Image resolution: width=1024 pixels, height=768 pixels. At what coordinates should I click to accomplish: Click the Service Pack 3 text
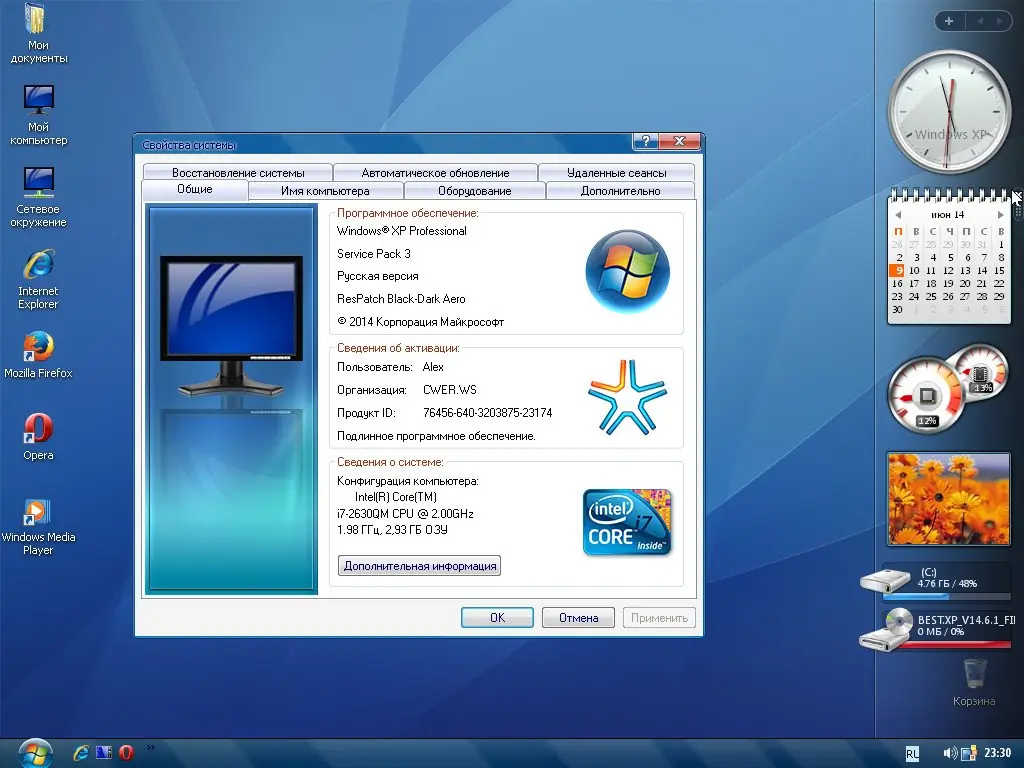tap(374, 253)
